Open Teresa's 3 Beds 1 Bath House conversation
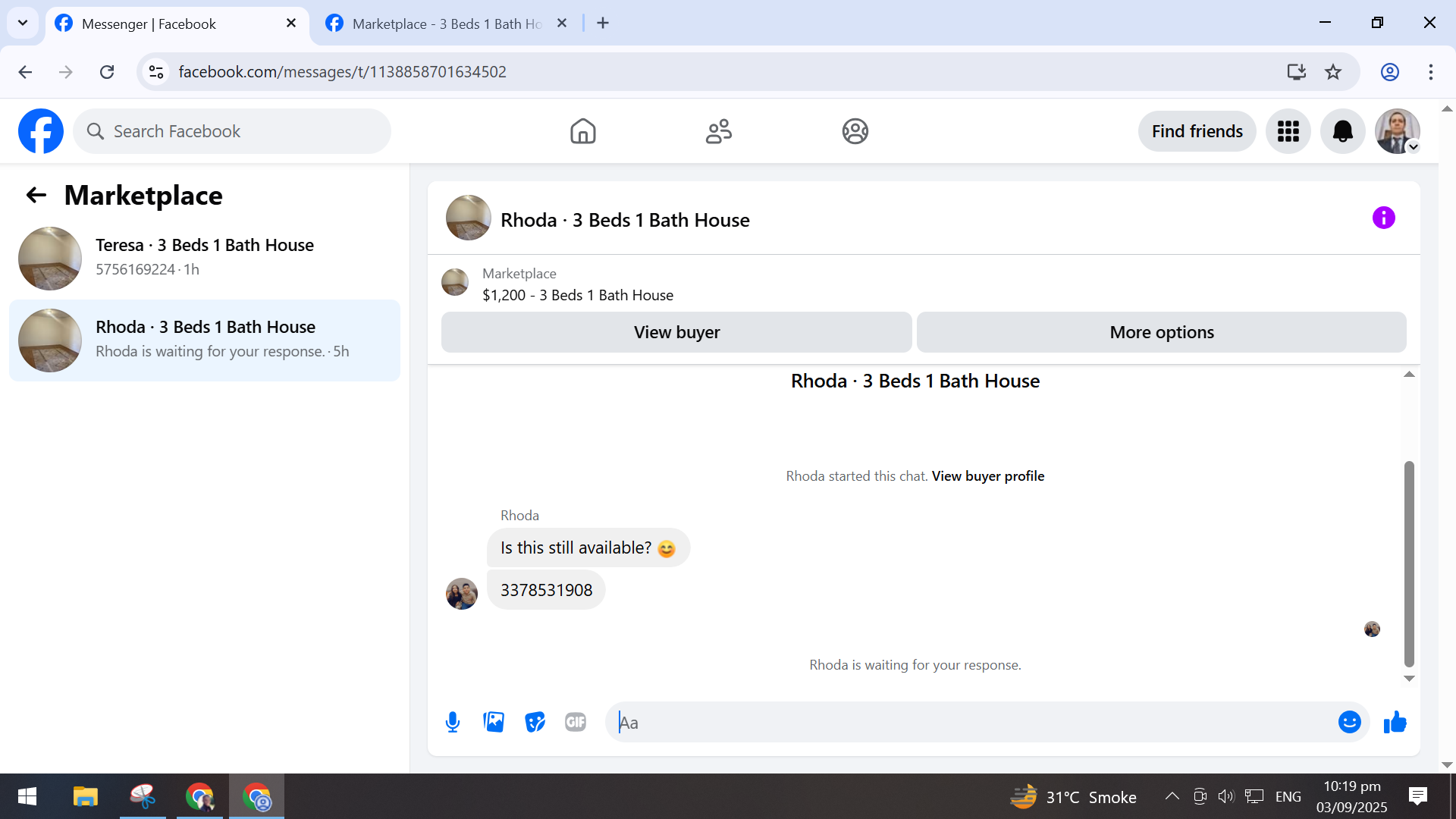 pos(205,258)
